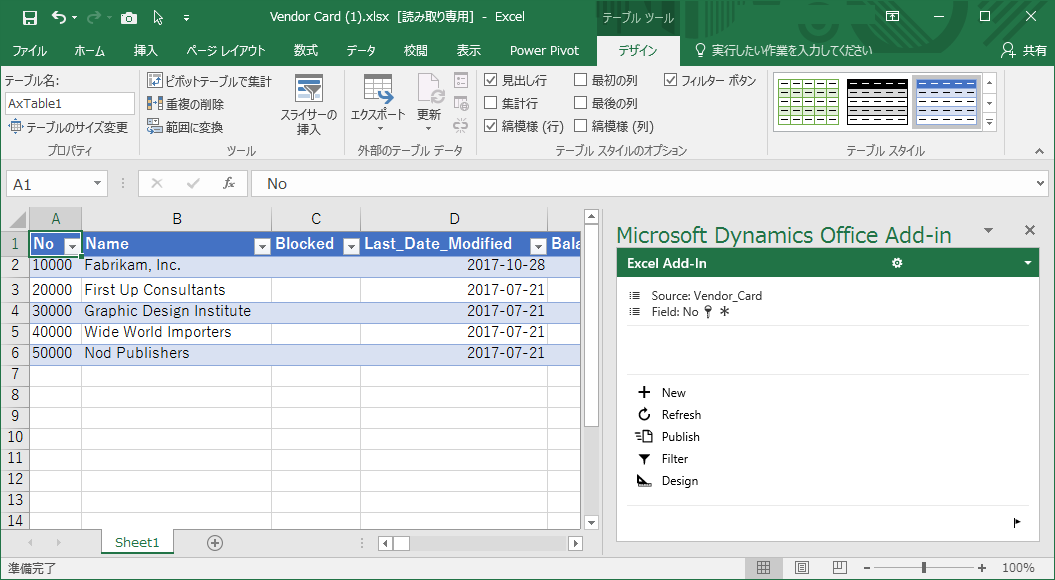Convert to range (範囲に変換)
1055x580 pixels.
[x=185, y=127]
